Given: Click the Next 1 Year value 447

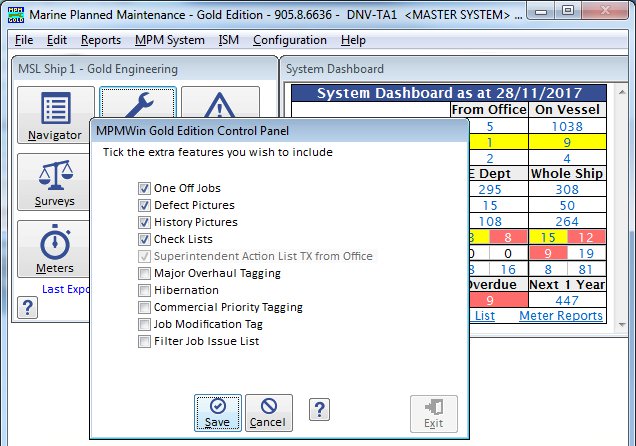Looking at the screenshot, I should pyautogui.click(x=567, y=300).
